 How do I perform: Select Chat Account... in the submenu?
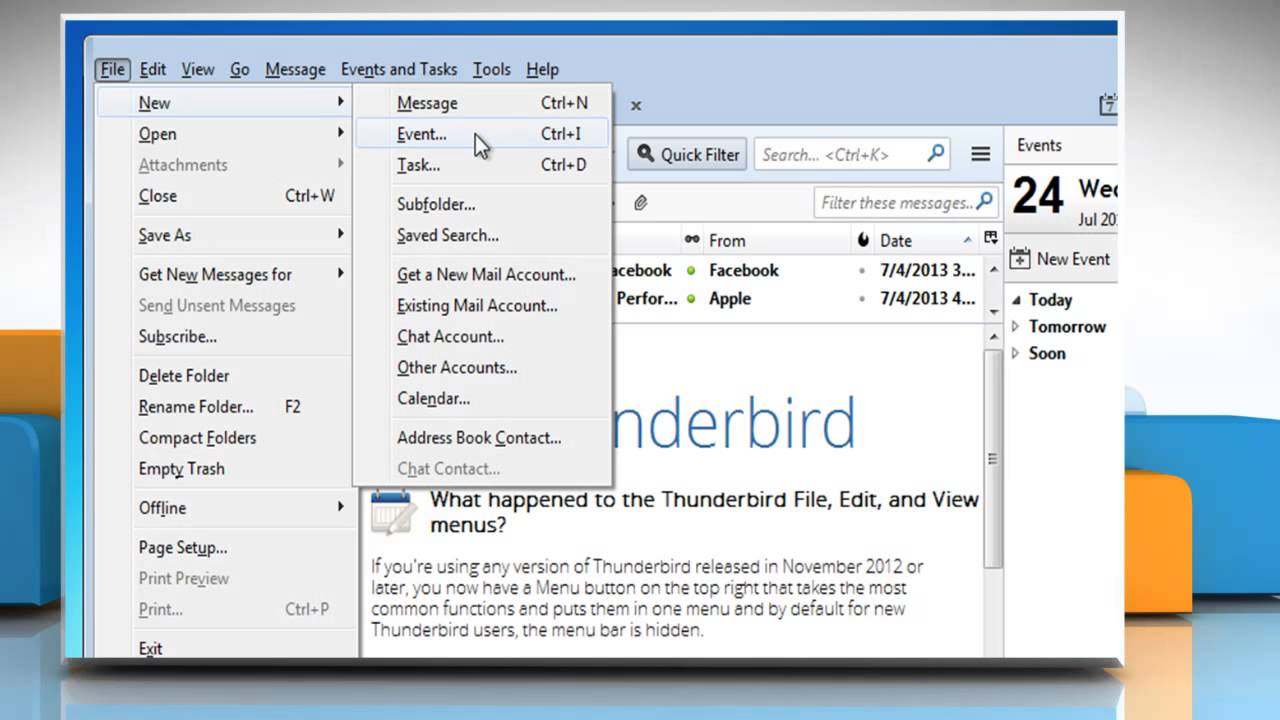coord(483,336)
